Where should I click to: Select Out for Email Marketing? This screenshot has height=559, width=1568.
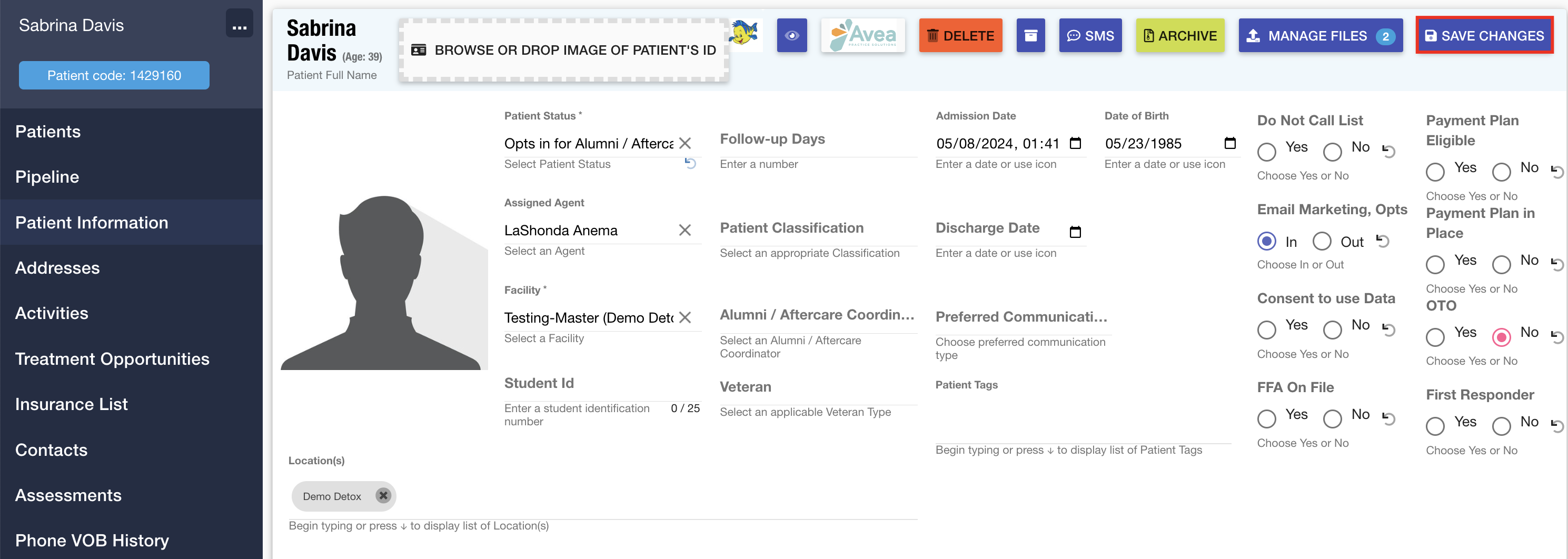click(x=1322, y=242)
